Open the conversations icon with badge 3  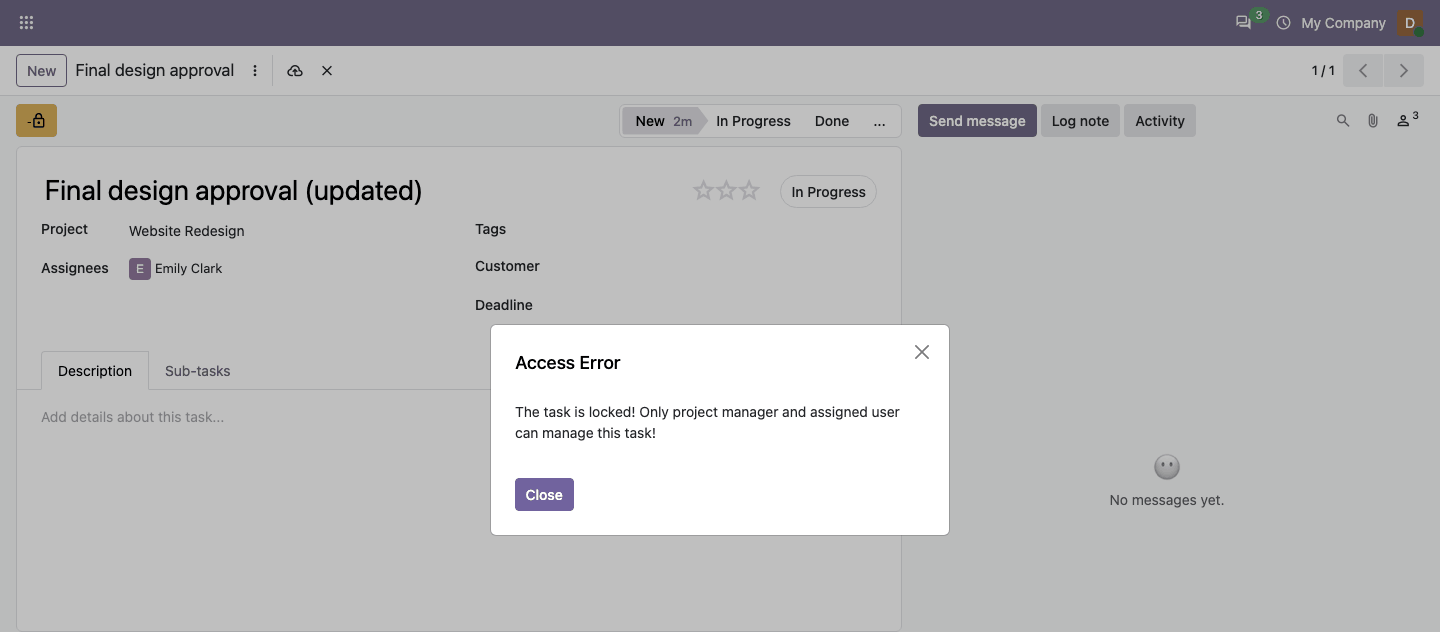pos(1244,22)
